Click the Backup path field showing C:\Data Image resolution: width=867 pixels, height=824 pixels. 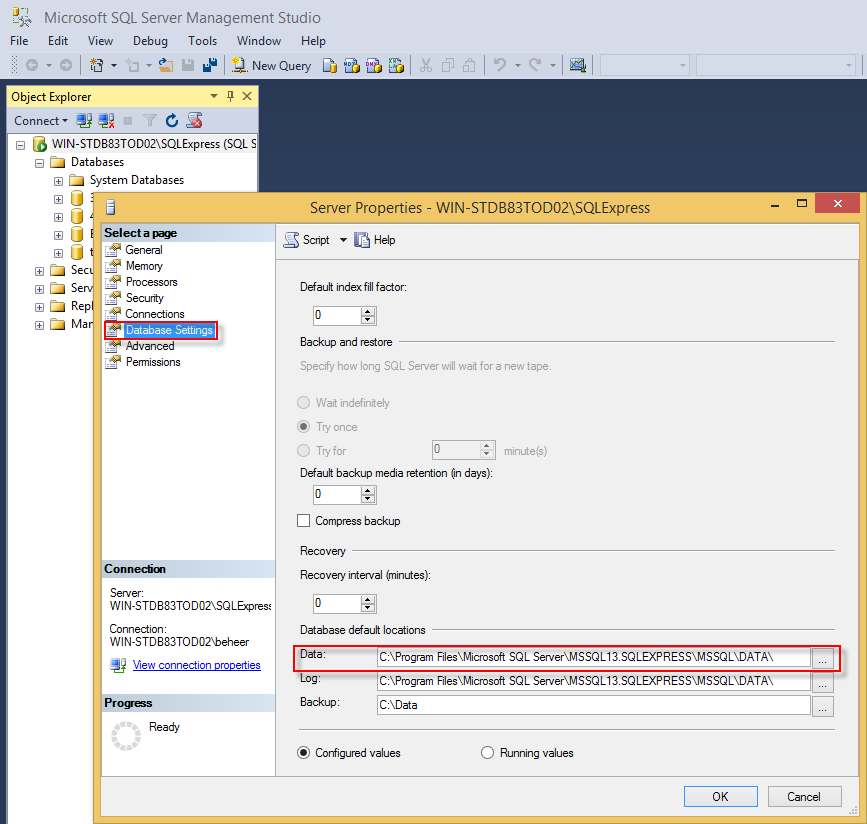594,705
